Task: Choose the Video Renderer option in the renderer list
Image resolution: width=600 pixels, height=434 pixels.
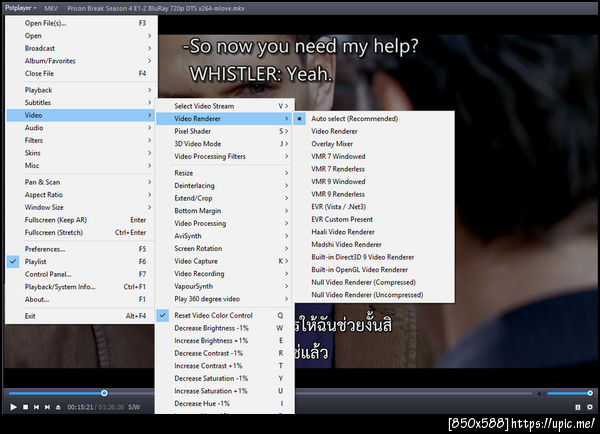Action: pos(373,131)
